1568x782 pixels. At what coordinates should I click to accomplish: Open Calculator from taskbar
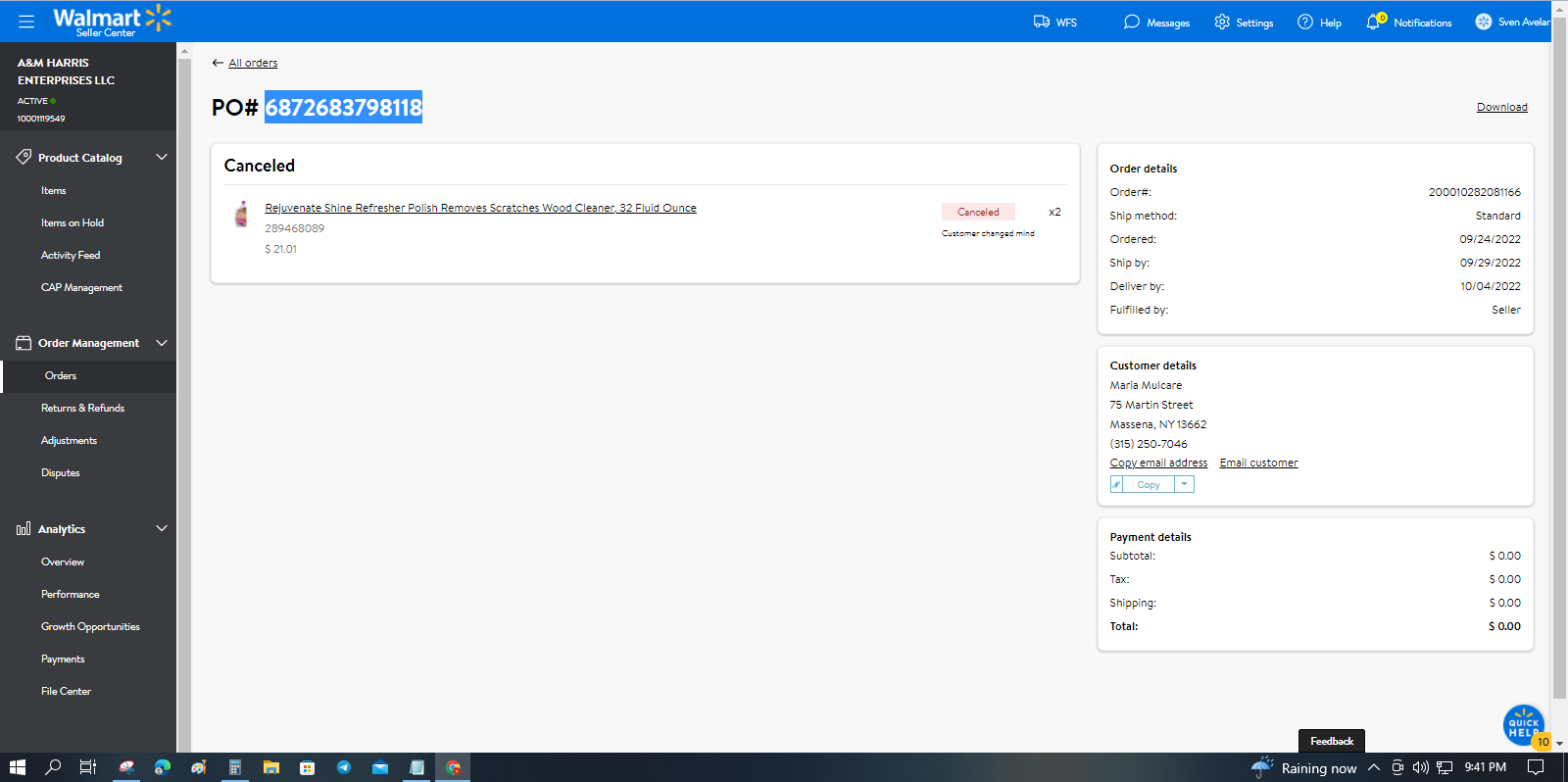point(235,767)
